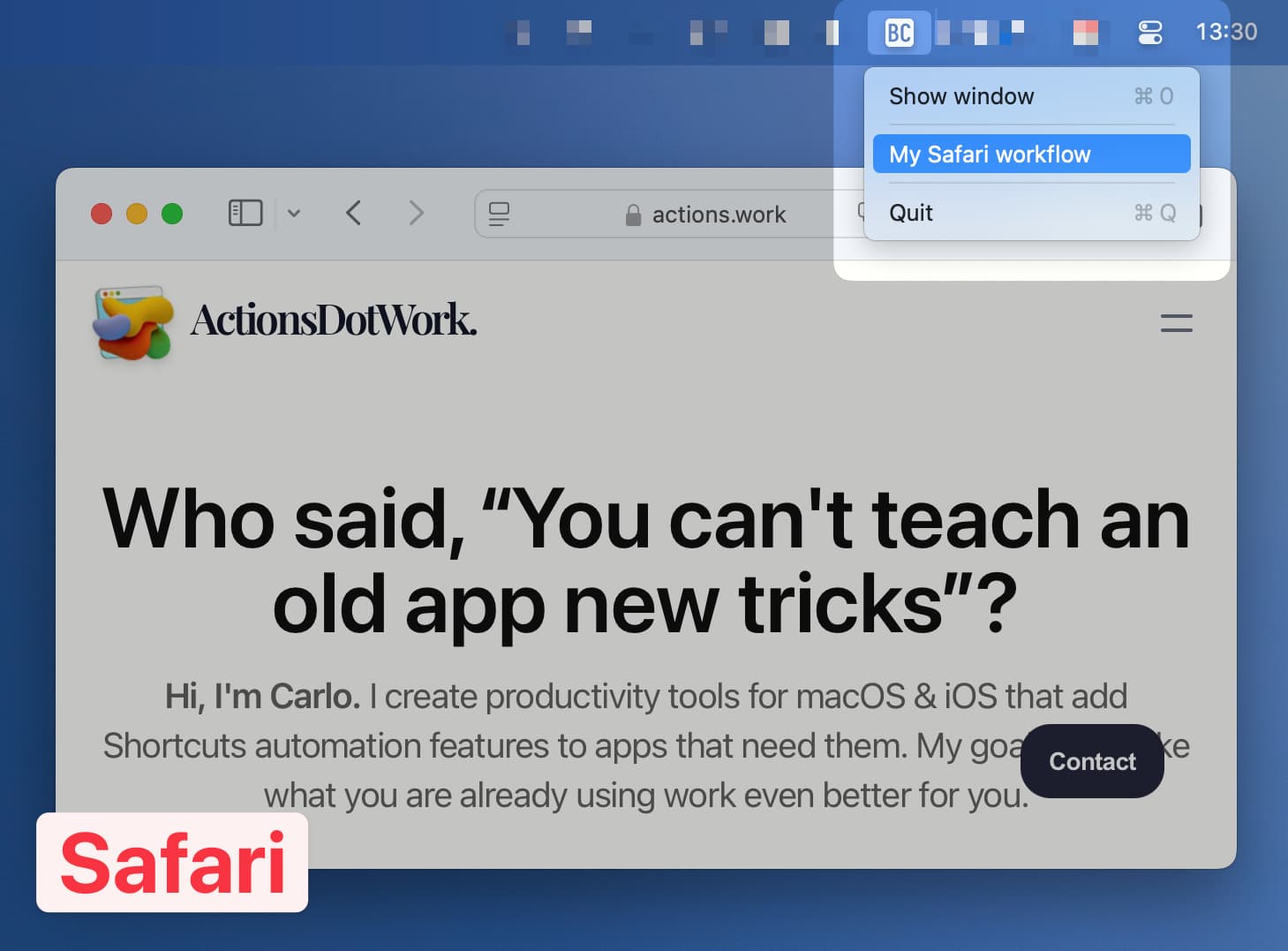Enter full screen with the green button
Viewport: 1288px width, 951px height.
click(x=172, y=214)
